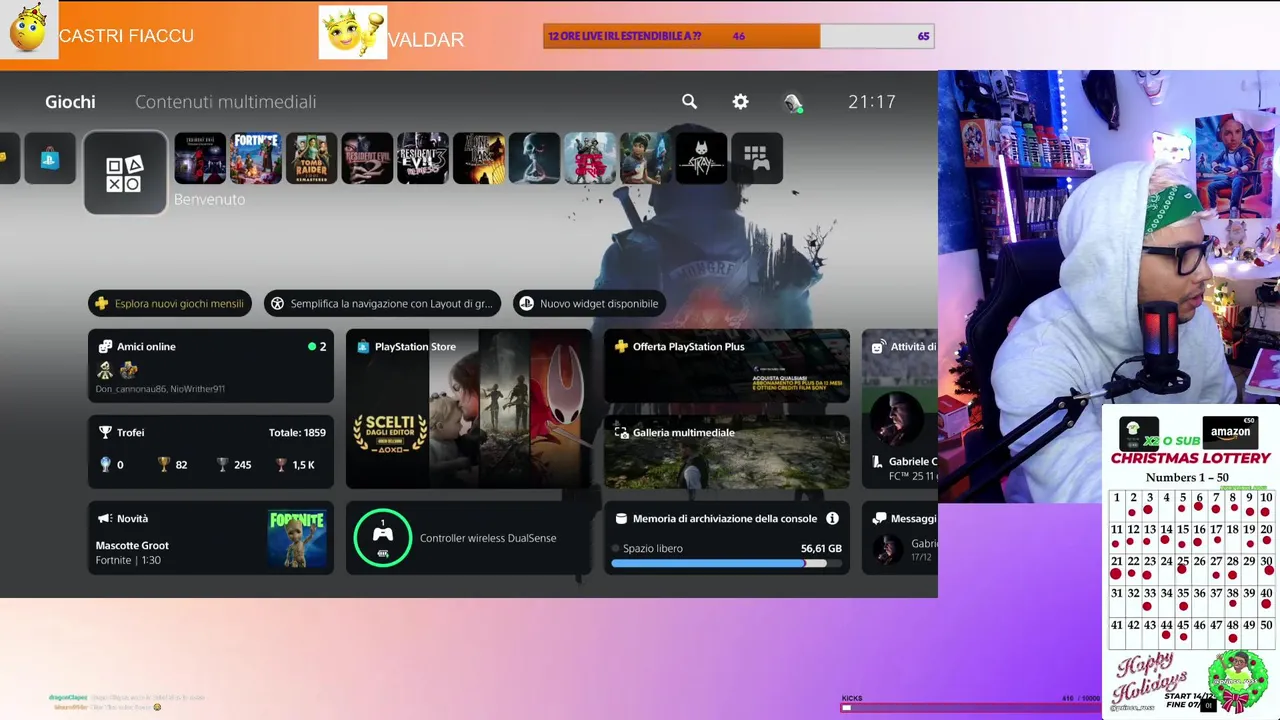The width and height of the screenshot is (1280, 720).
Task: Open the Attività widget card
Action: click(x=900, y=409)
